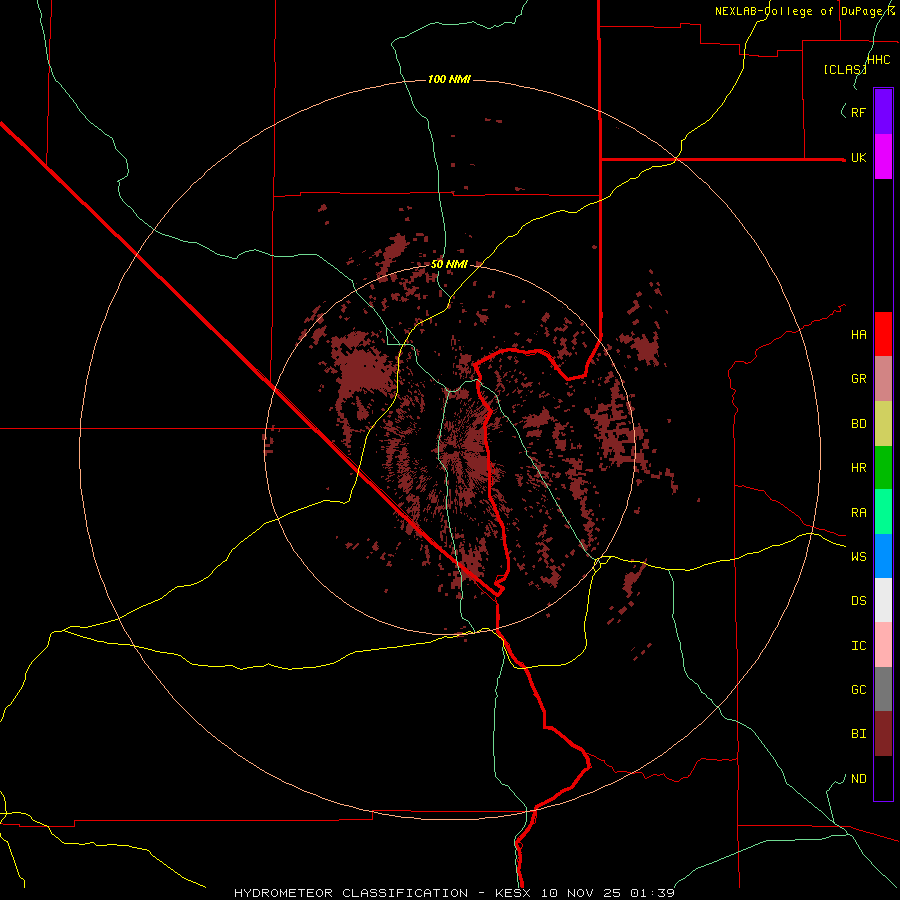Select the BD yellow legend swatch

point(883,424)
